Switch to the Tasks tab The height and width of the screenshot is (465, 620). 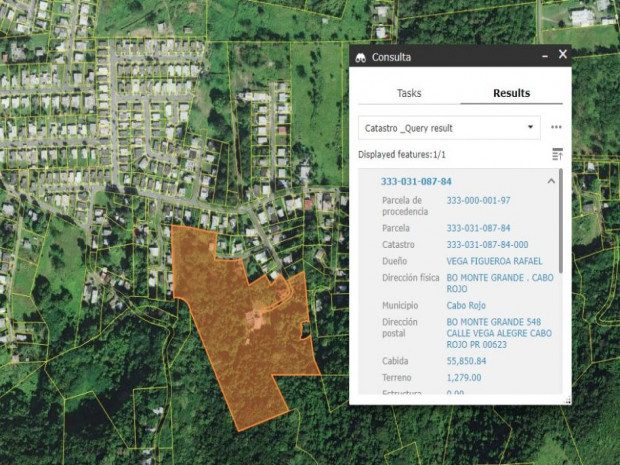pos(409,93)
